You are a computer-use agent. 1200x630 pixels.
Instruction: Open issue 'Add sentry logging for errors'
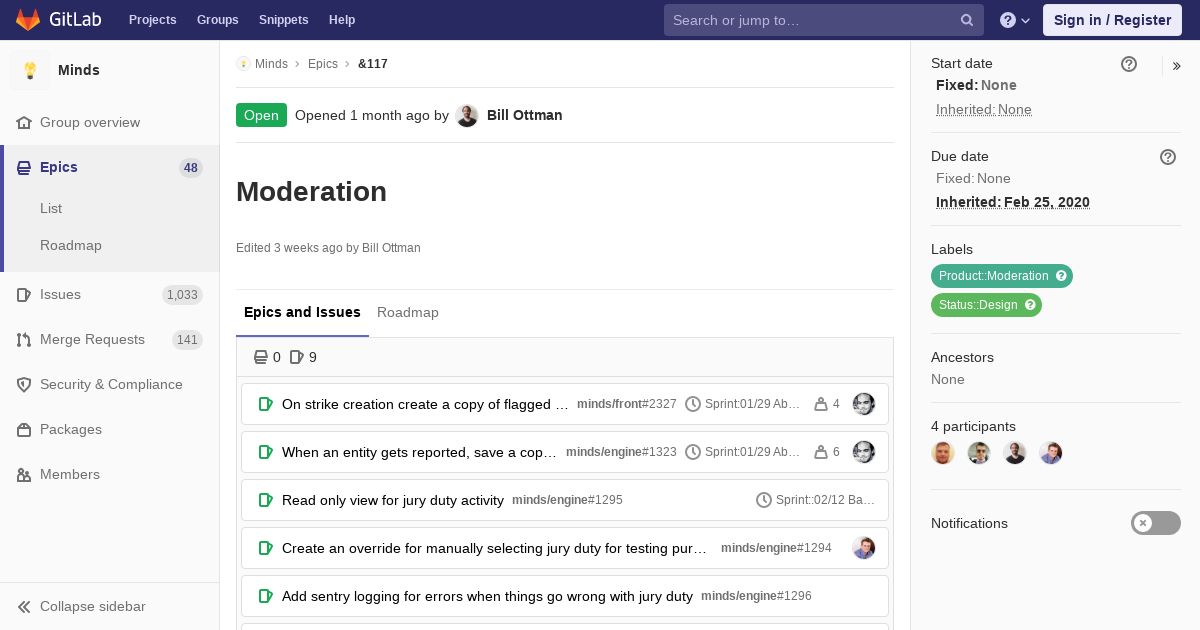(x=487, y=596)
